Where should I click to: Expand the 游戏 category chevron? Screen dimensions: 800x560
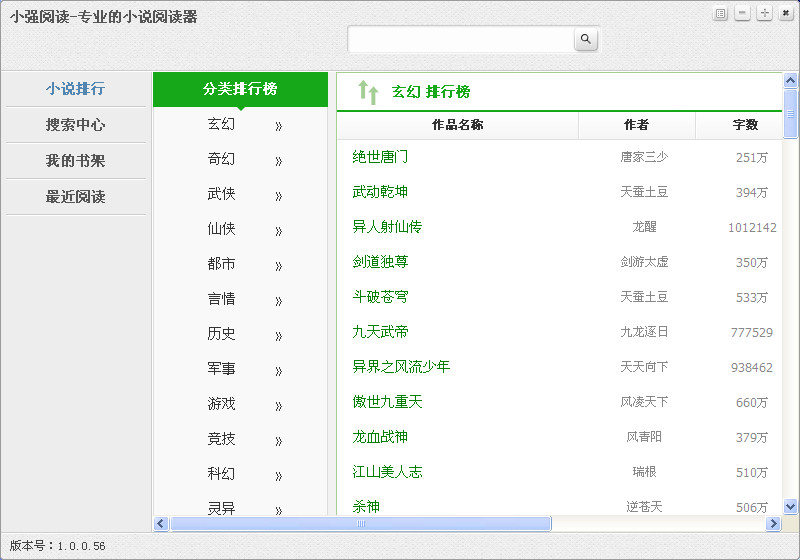pyautogui.click(x=278, y=406)
